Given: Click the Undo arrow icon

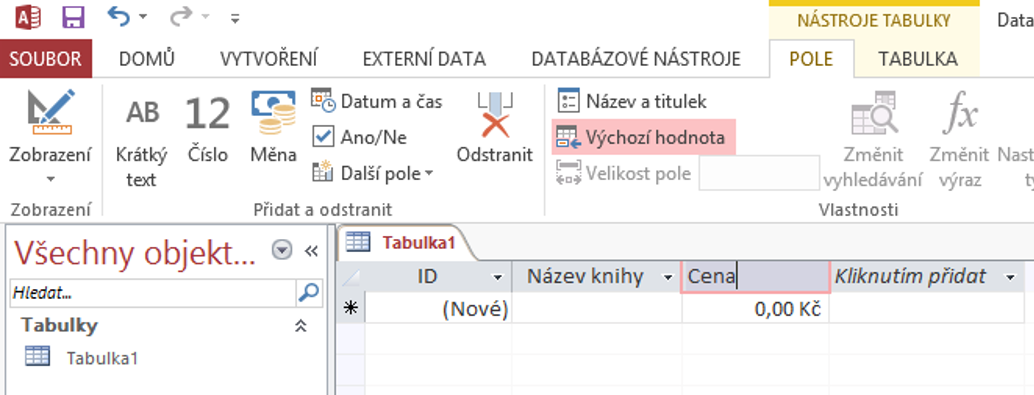Looking at the screenshot, I should 119,16.
